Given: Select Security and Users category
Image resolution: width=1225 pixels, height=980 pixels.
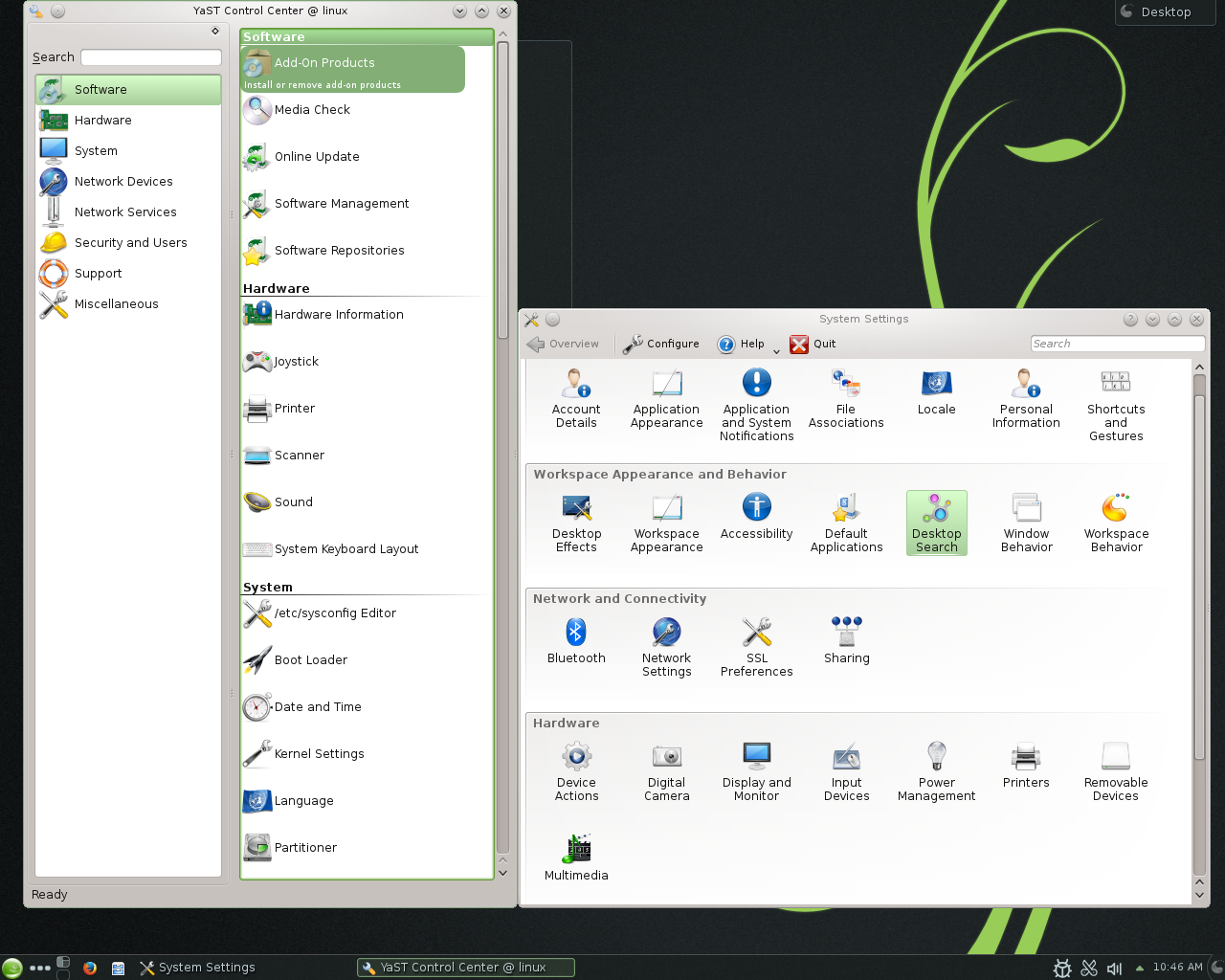Looking at the screenshot, I should (128, 243).
